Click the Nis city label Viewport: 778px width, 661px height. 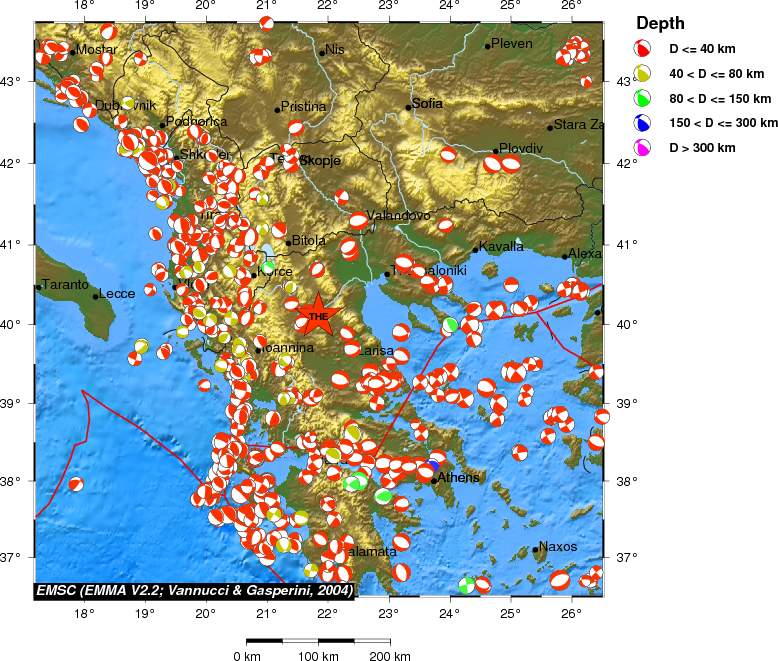[x=334, y=49]
